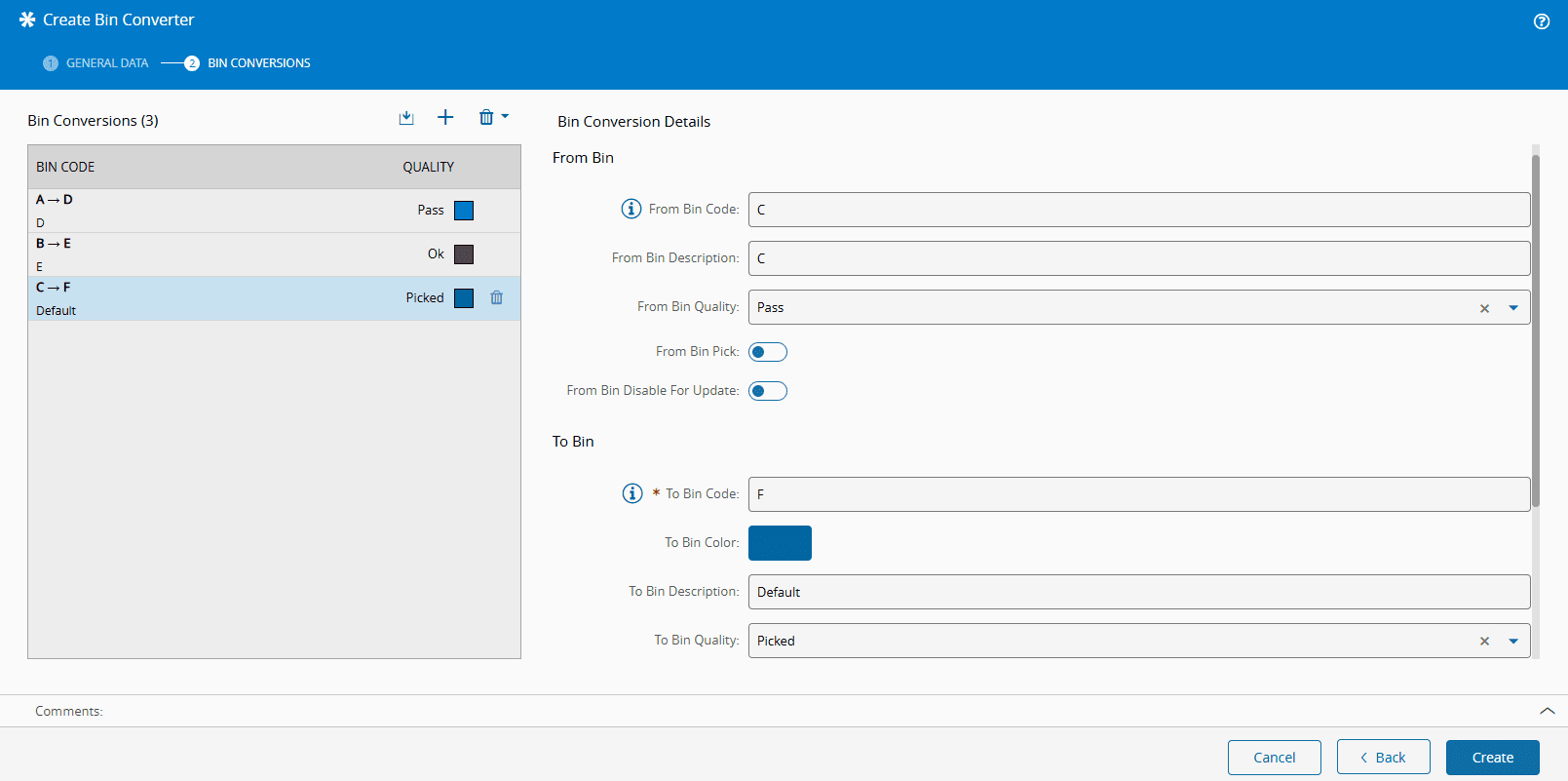Open the To Bin Color swatch

pyautogui.click(x=780, y=543)
